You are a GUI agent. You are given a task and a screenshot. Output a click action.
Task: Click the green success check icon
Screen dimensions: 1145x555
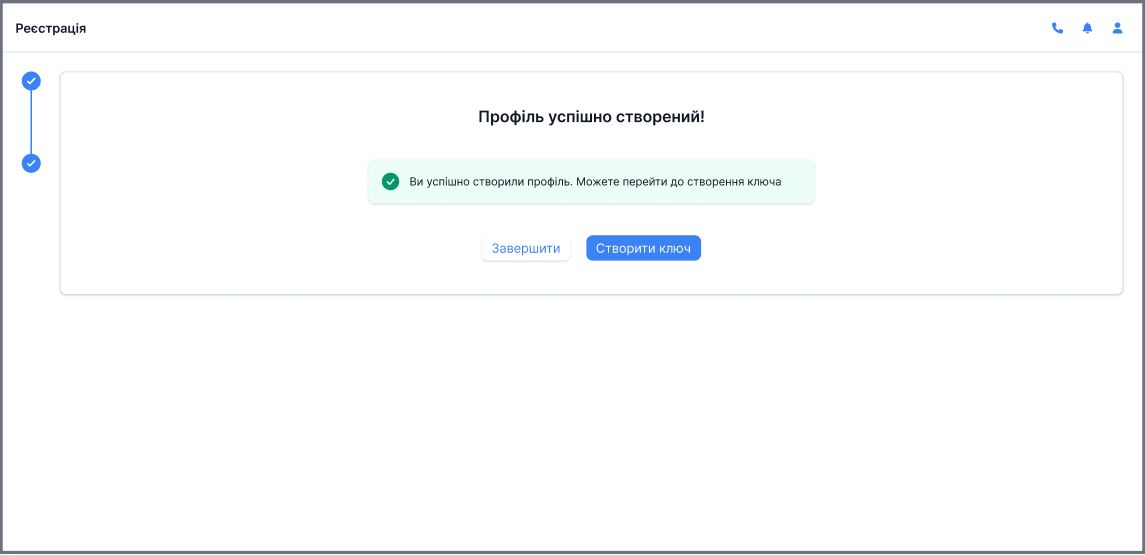click(391, 182)
